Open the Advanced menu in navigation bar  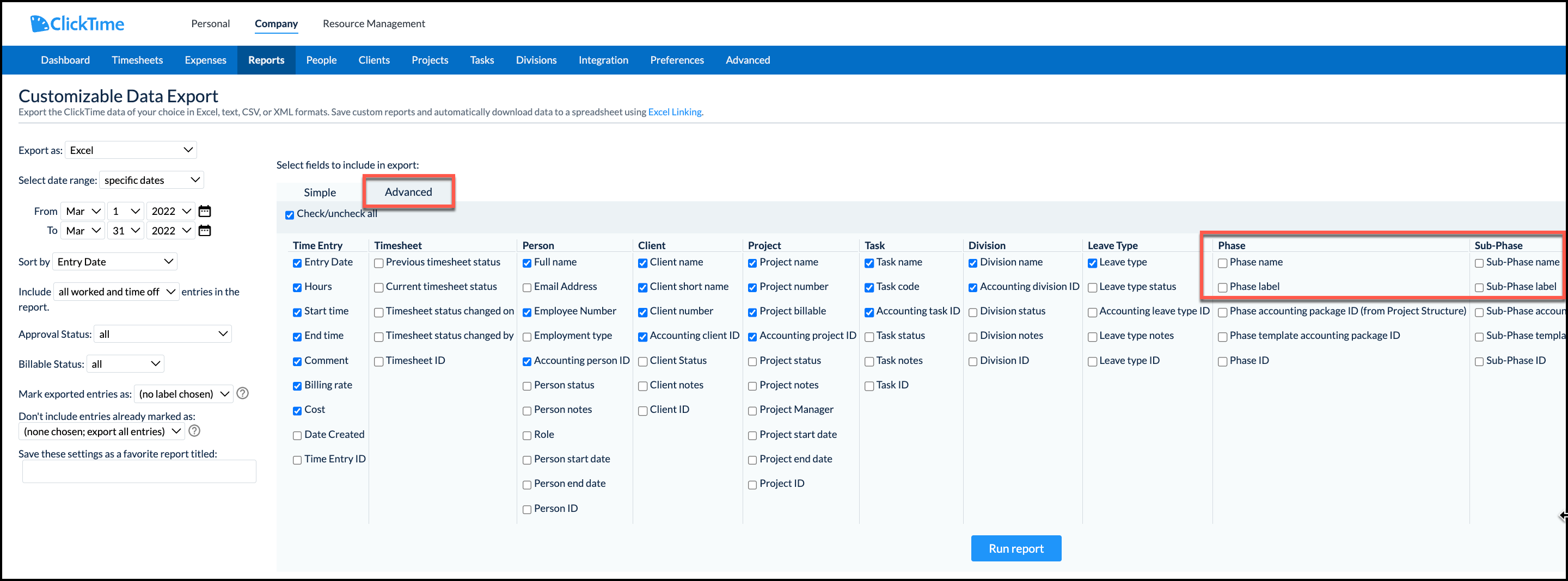coord(748,60)
